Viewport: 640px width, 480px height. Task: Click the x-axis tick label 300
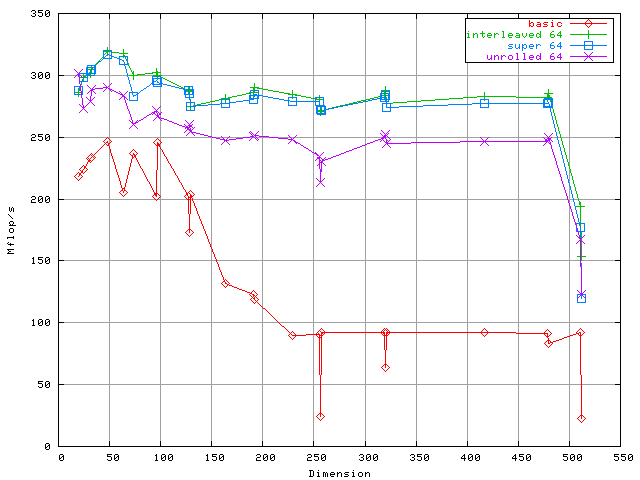pos(366,457)
